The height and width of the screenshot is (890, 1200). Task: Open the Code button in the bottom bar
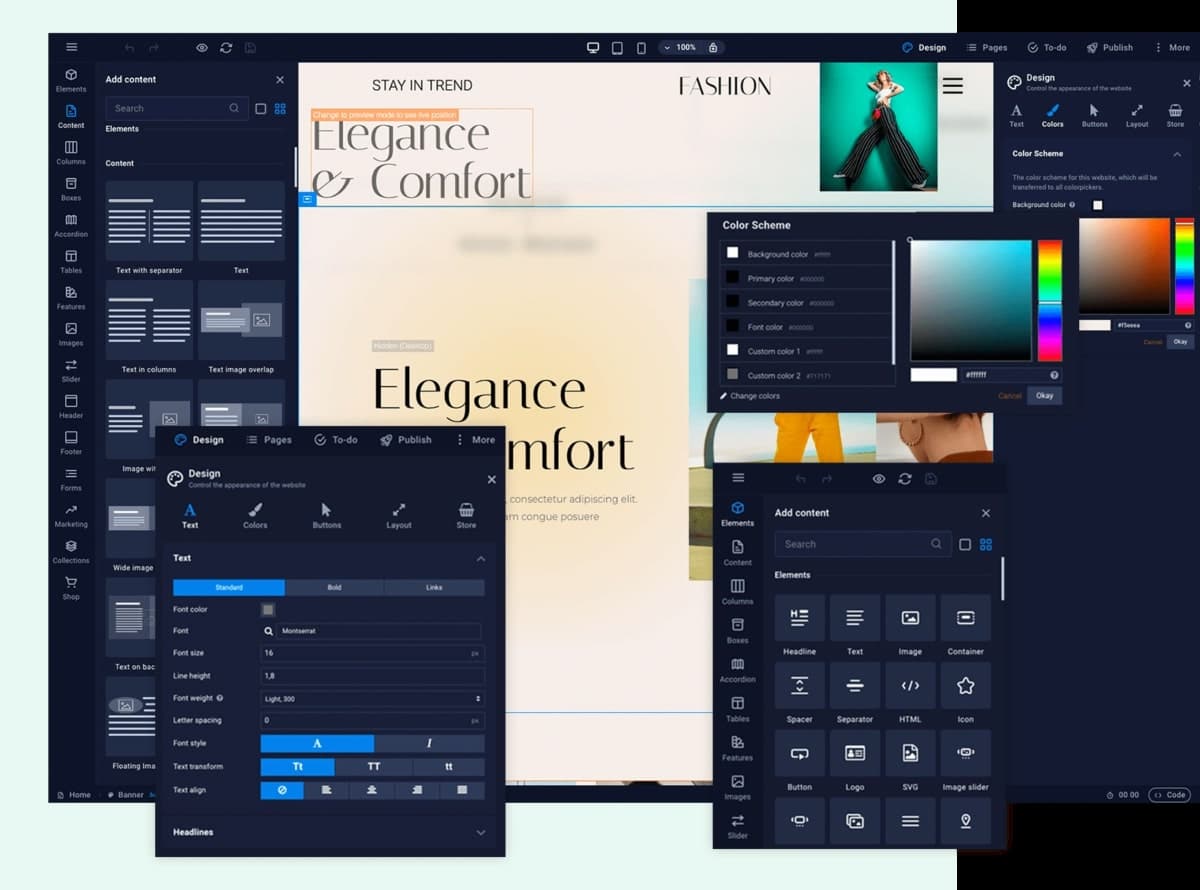point(1169,795)
